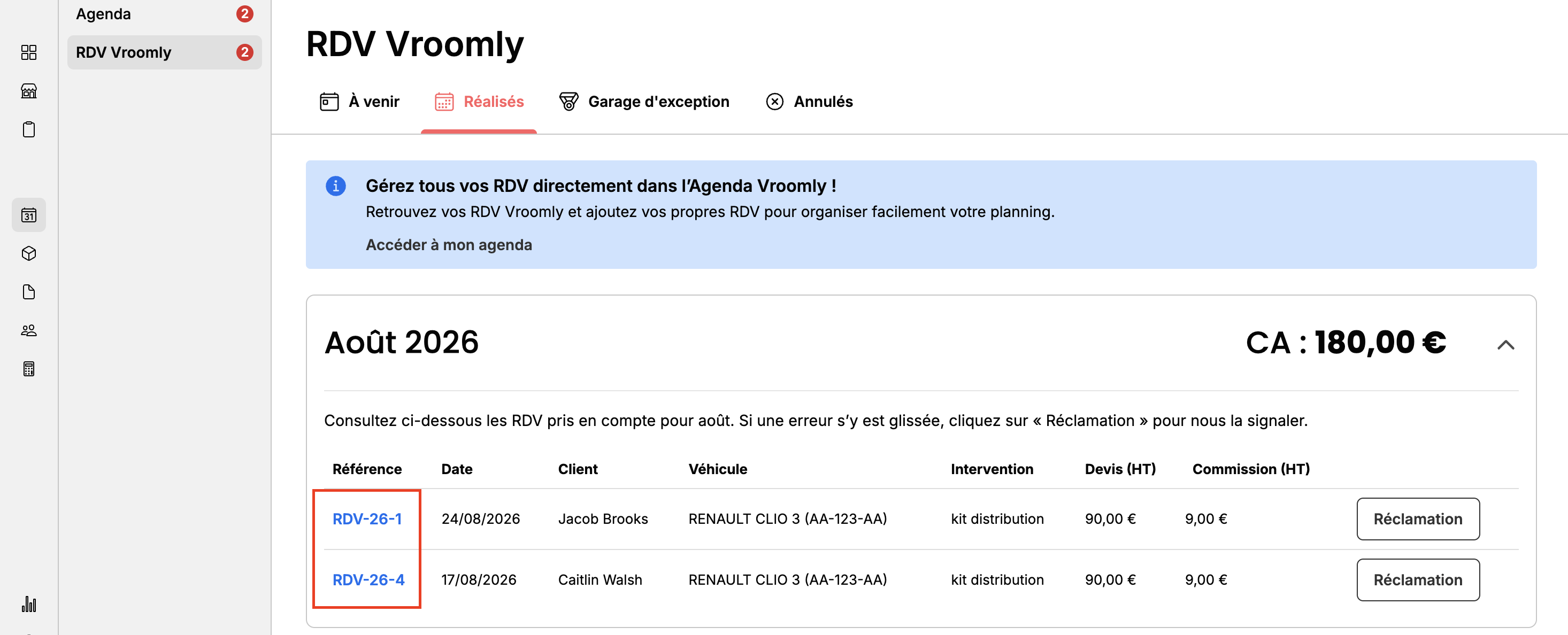Click the 90,00 € quote for RDV-26-4
The width and height of the screenshot is (1568, 635).
click(1110, 579)
